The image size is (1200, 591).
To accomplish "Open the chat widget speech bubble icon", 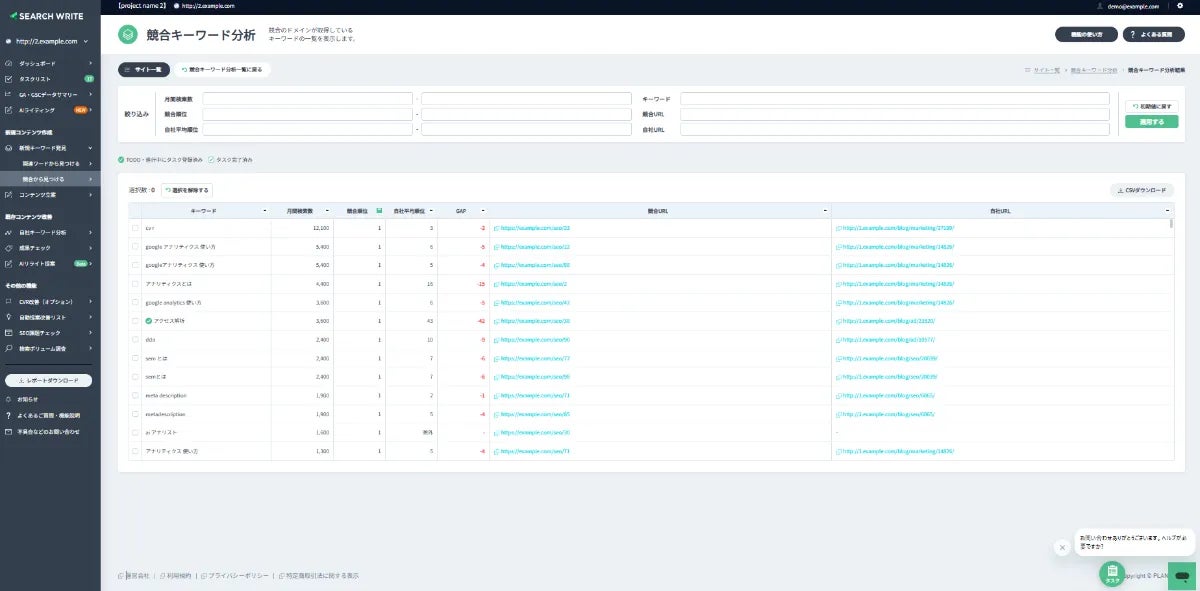I will pos(1181,576).
